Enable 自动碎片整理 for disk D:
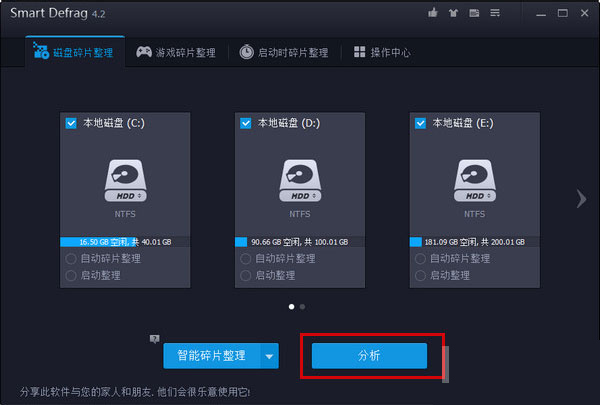600x405 pixels. 245,259
